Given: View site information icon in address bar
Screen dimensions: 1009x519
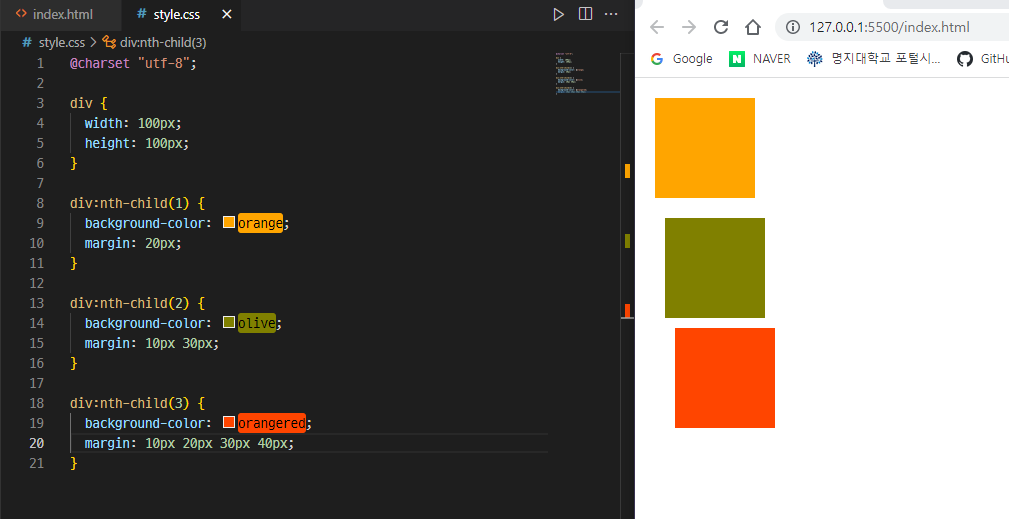Looking at the screenshot, I should tap(793, 27).
